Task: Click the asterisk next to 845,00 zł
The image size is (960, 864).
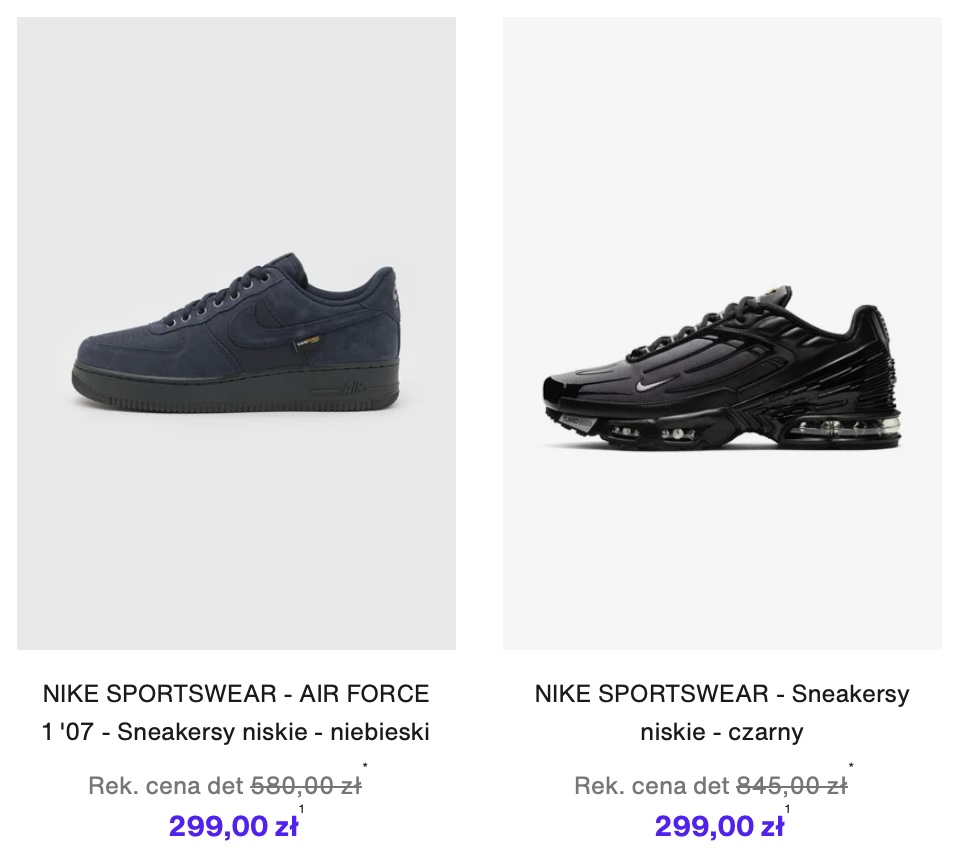Action: (x=851, y=768)
